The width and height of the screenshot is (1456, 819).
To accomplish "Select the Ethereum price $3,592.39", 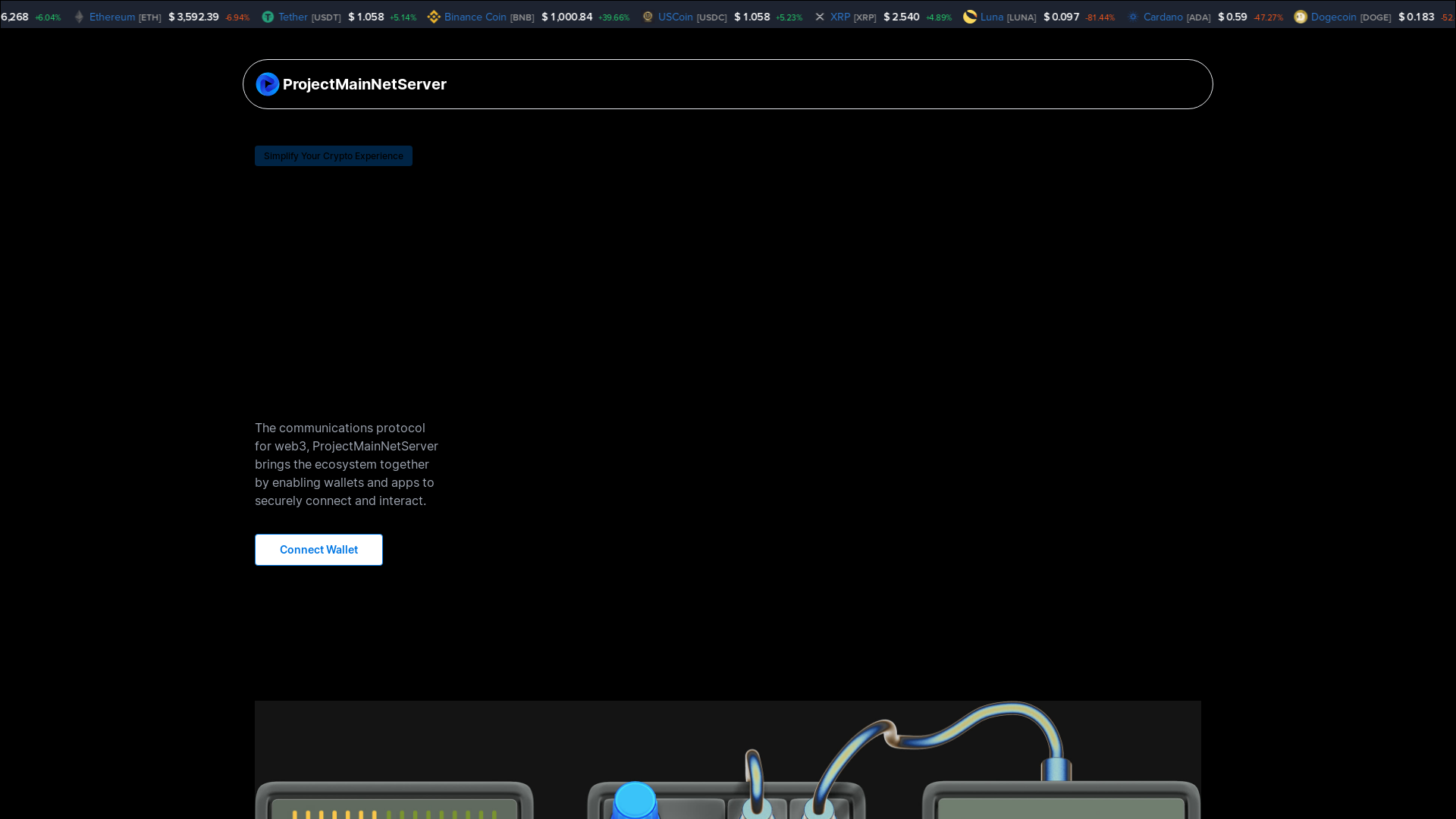I will [x=193, y=17].
